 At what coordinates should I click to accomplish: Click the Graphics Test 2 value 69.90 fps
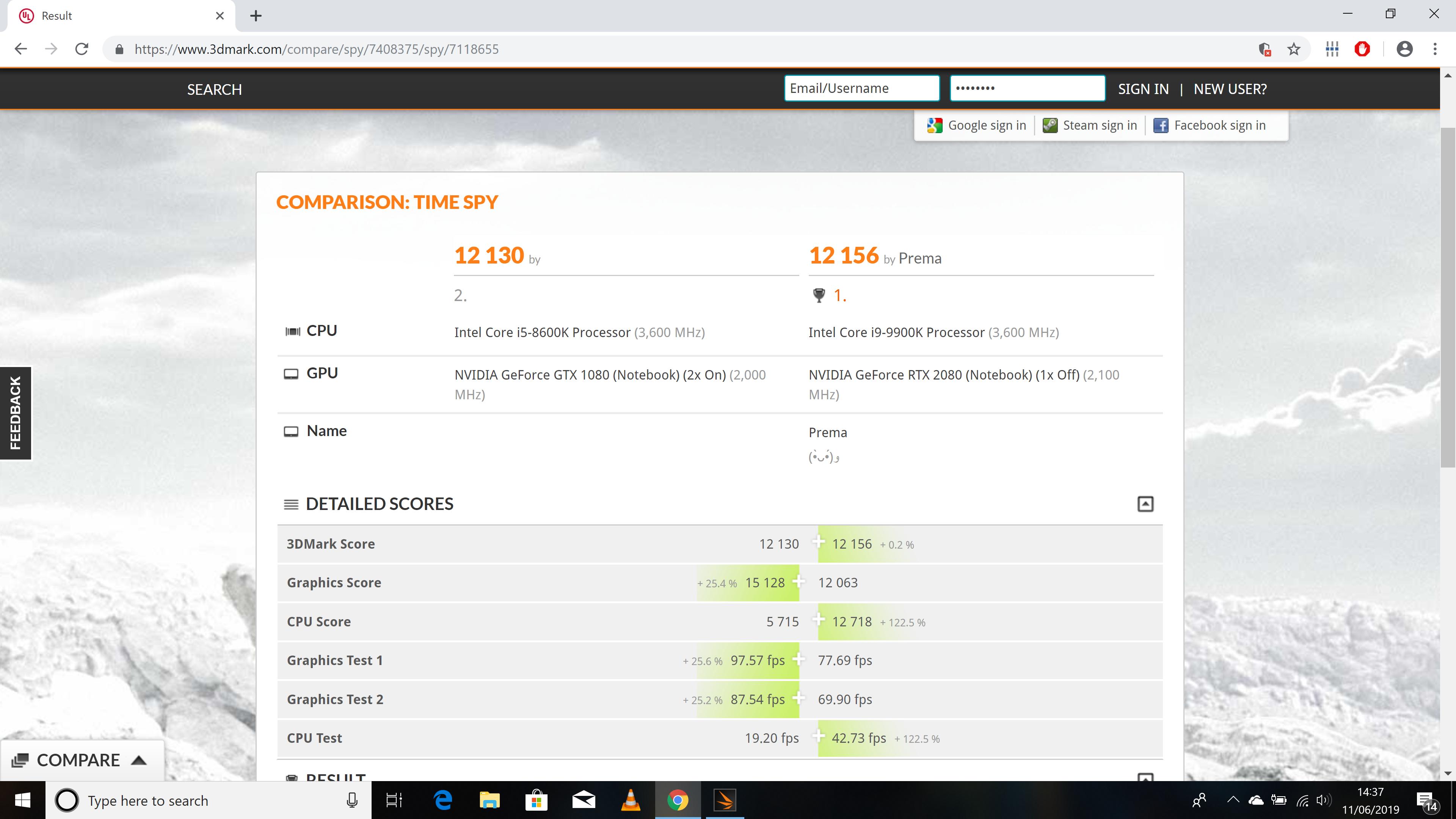click(845, 699)
